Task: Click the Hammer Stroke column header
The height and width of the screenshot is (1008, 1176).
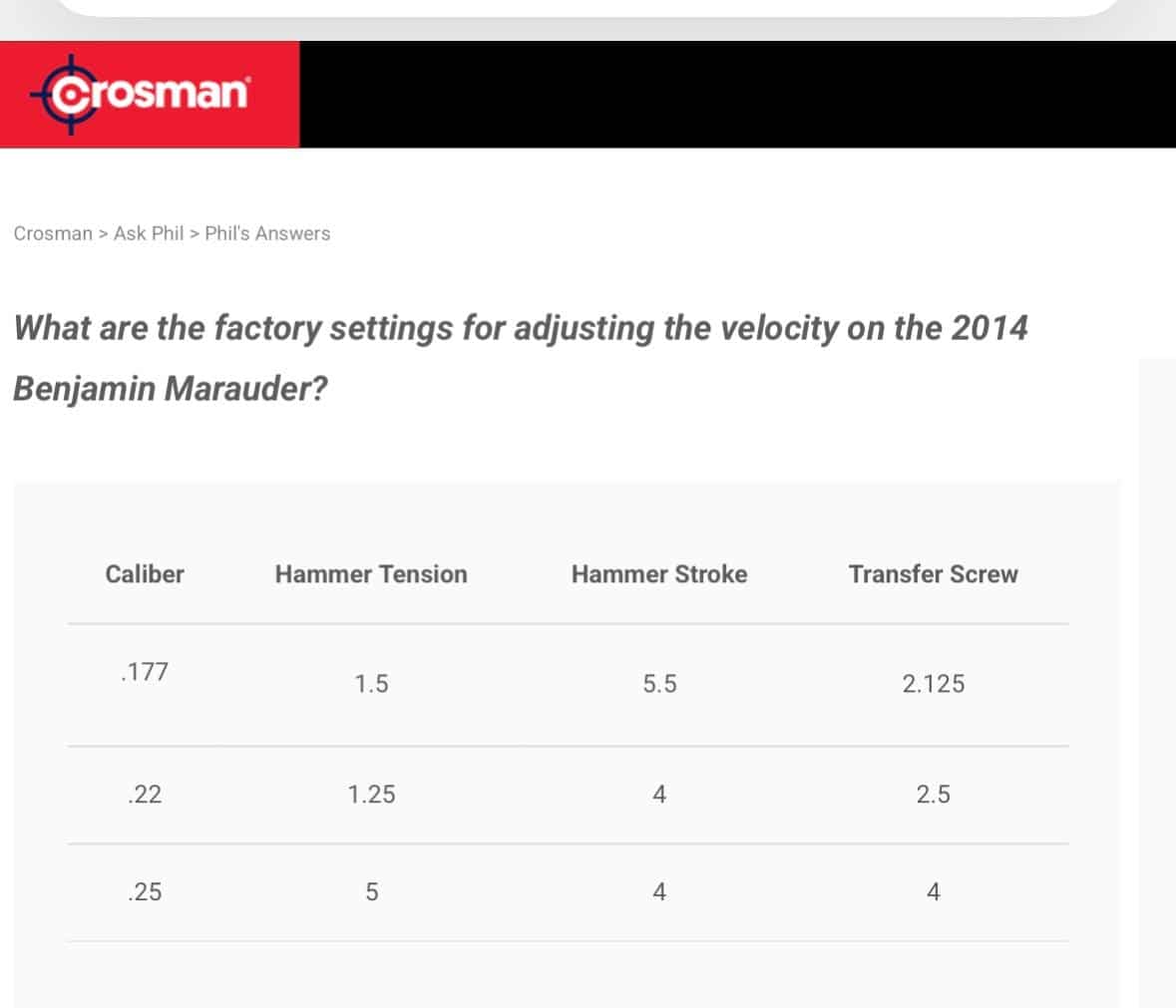Action: 659,574
